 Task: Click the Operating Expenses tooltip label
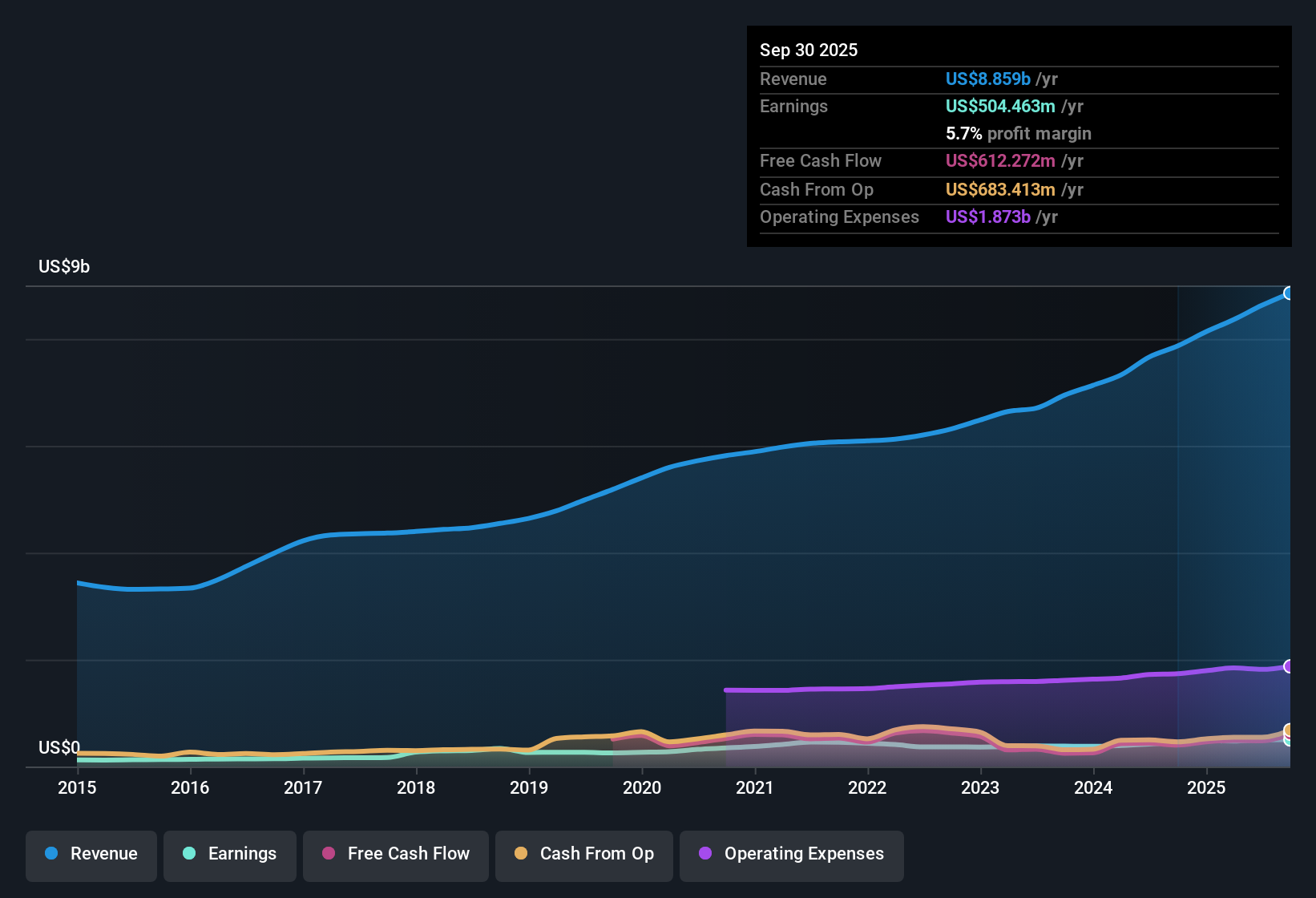click(840, 217)
